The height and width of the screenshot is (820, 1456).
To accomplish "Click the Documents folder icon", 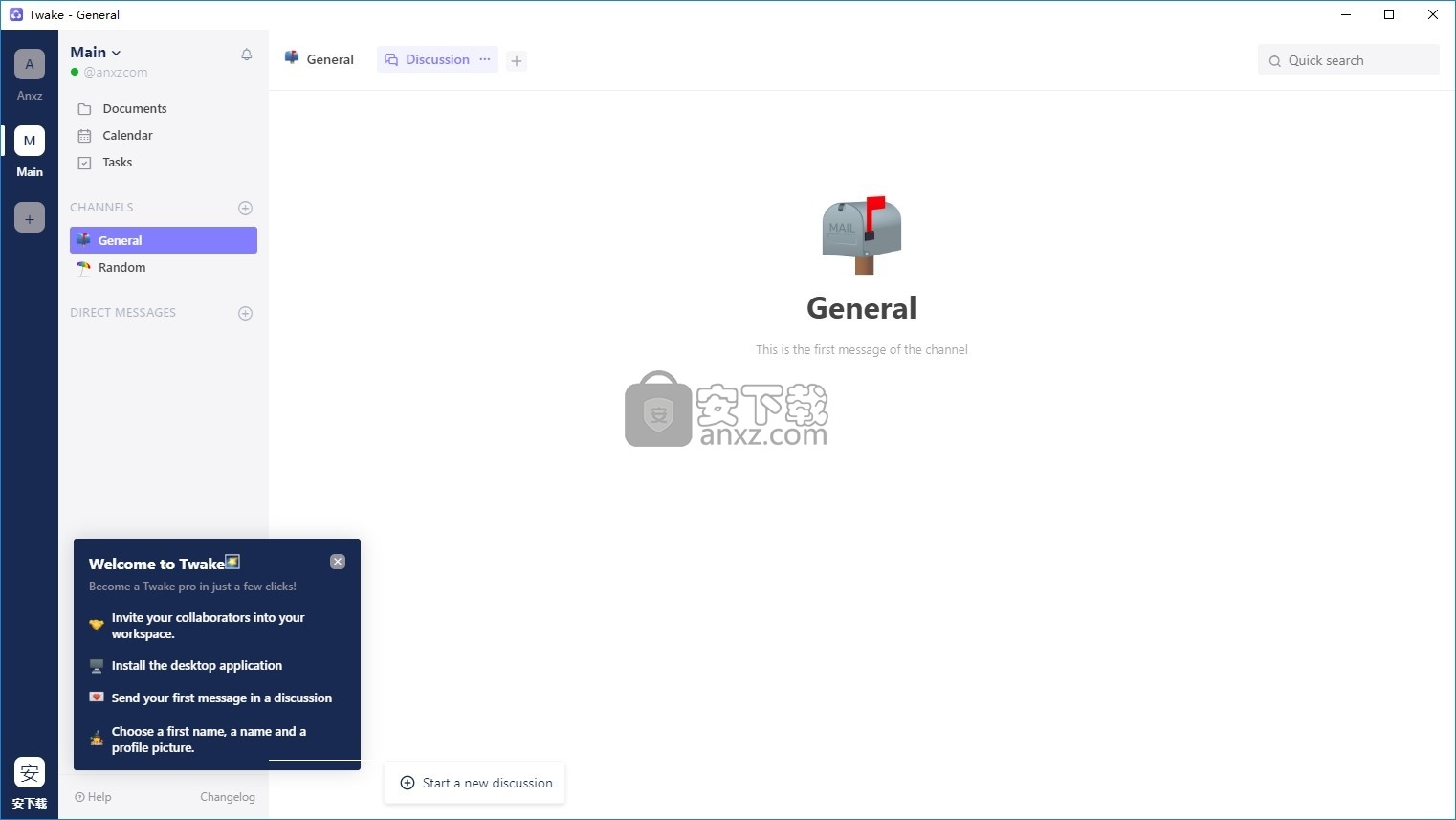I will coord(84,109).
